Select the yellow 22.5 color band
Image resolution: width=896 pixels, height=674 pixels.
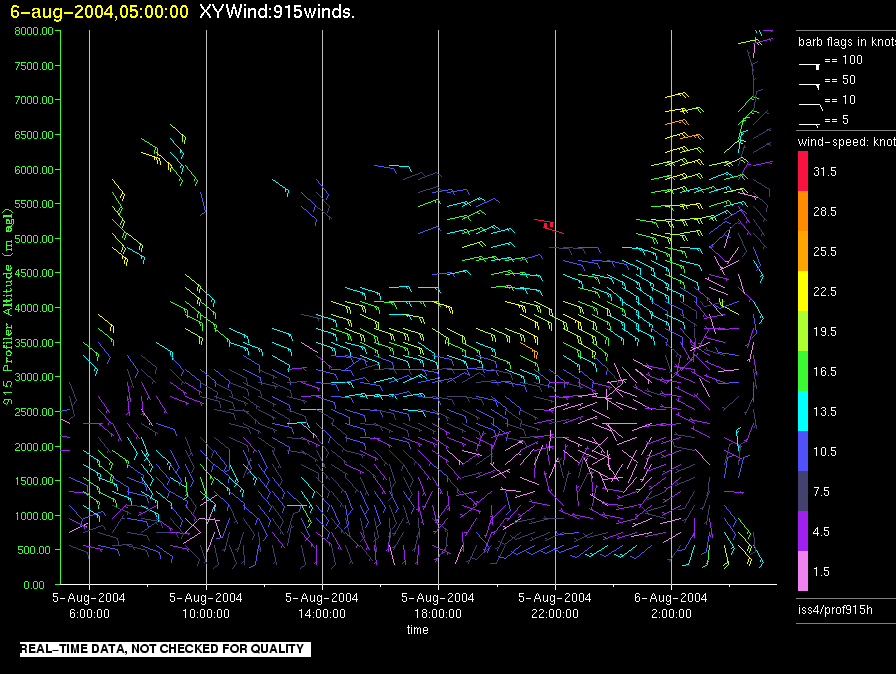pos(803,291)
